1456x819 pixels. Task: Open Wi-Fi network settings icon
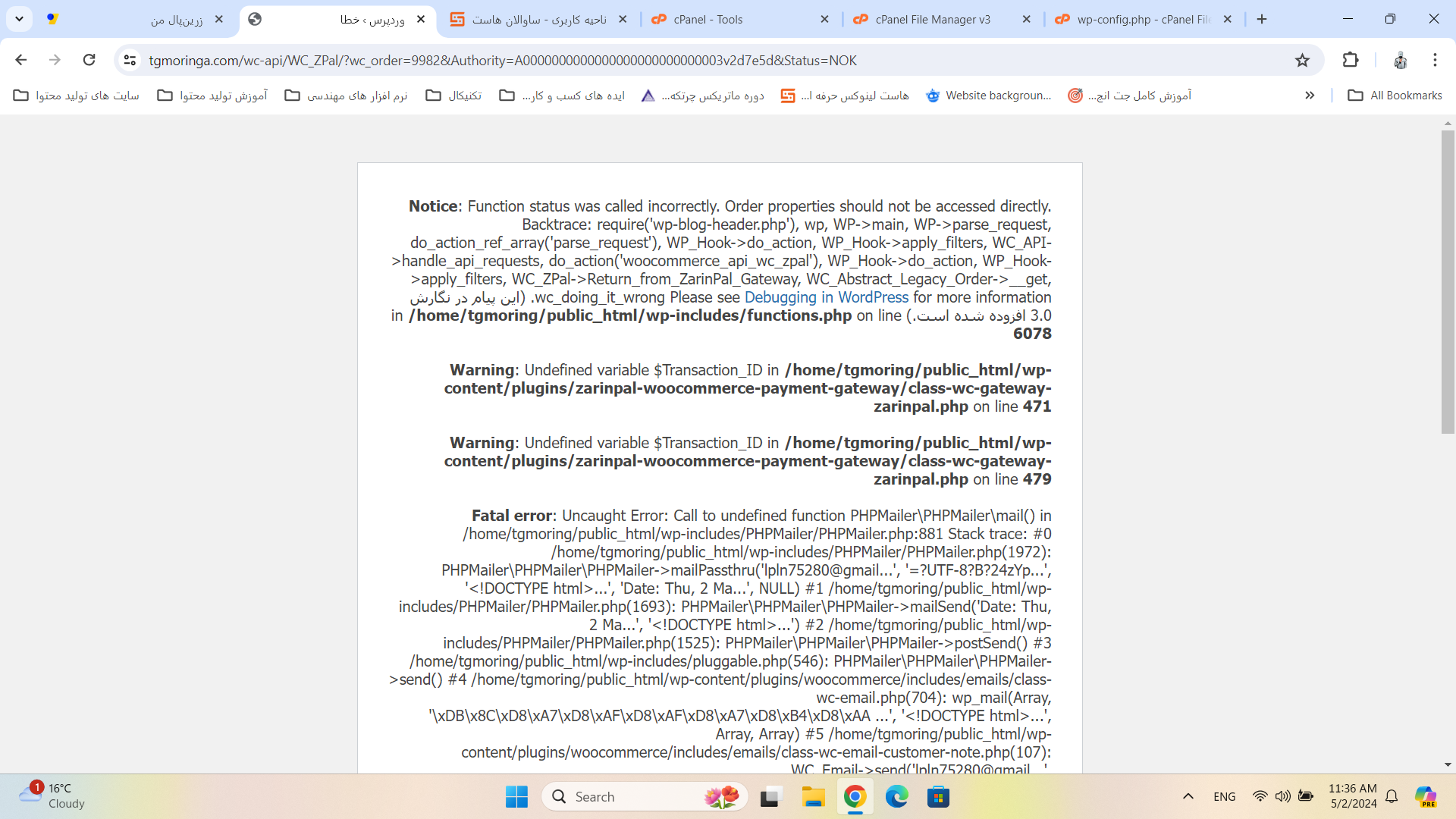1260,796
